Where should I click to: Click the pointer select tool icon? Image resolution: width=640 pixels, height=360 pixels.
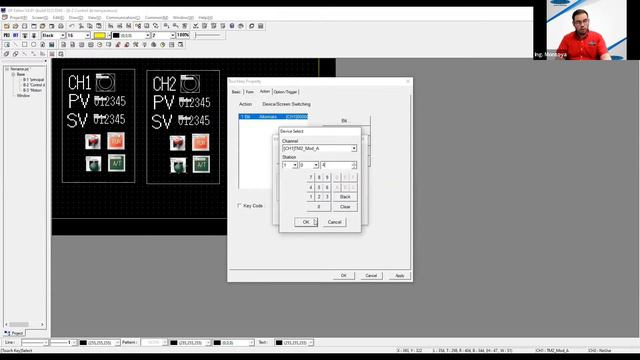tap(7, 44)
